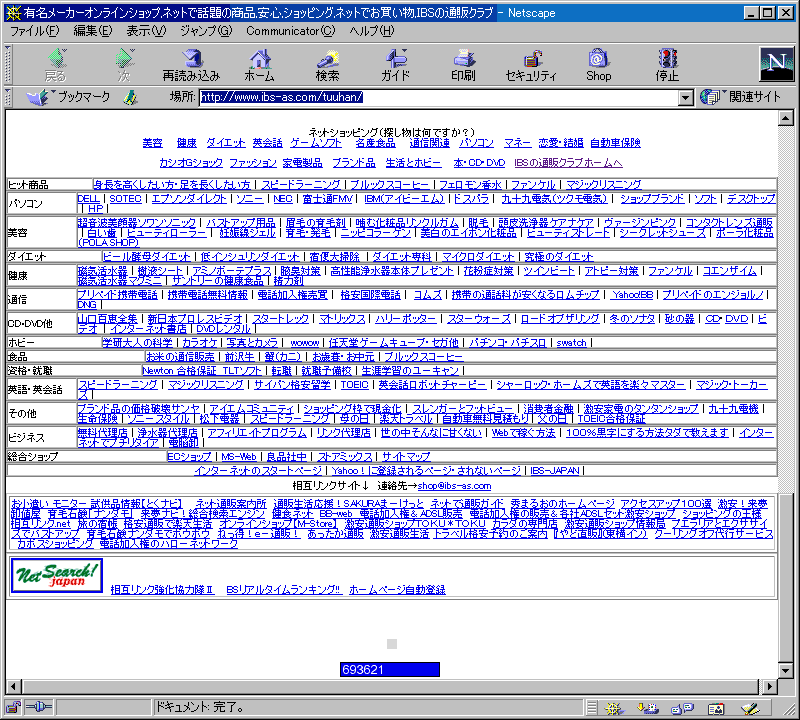Click the NetSearch japan banner image
Screen dimensions: 800x720
57,576
